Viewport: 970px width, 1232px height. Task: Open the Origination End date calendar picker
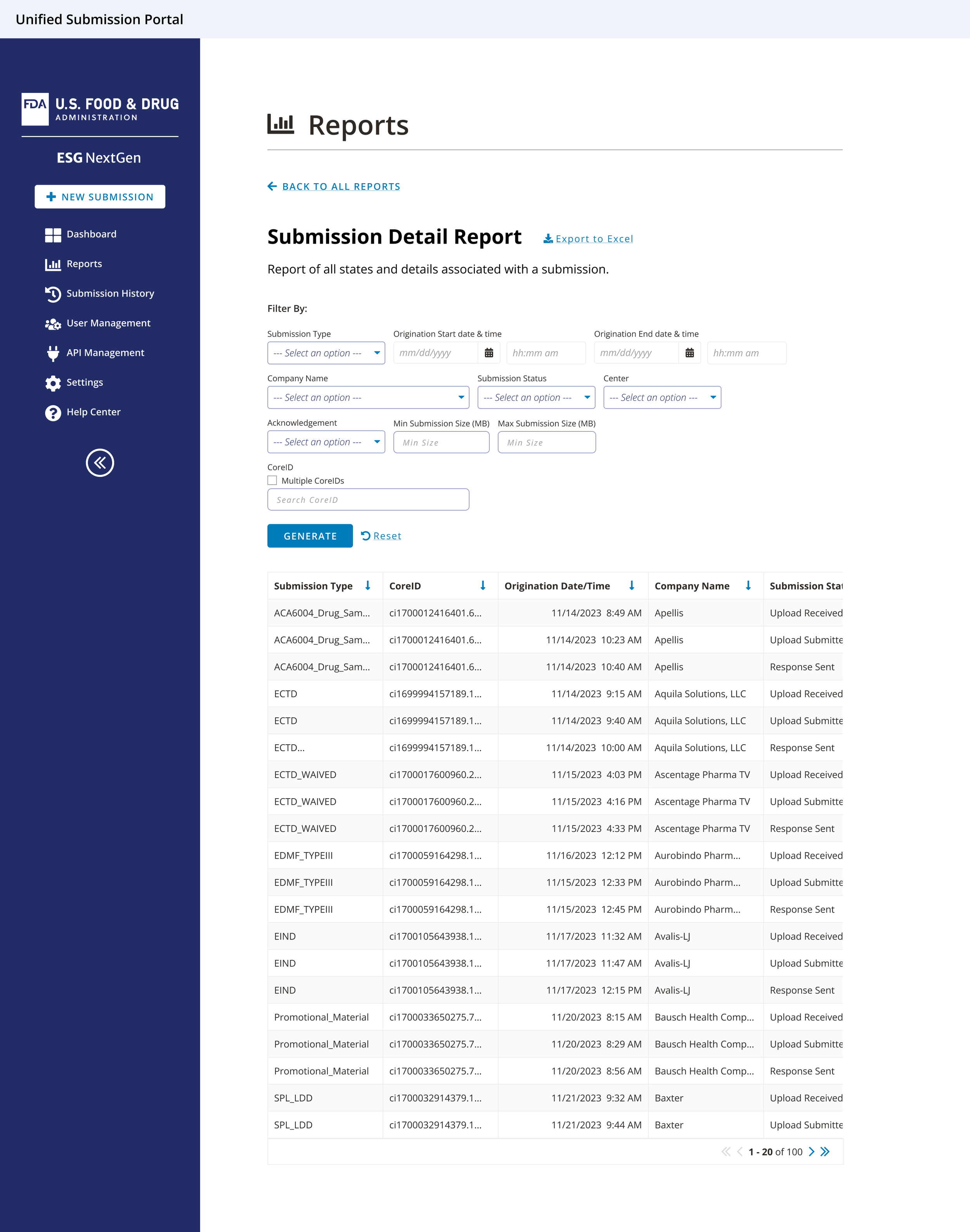pos(689,353)
